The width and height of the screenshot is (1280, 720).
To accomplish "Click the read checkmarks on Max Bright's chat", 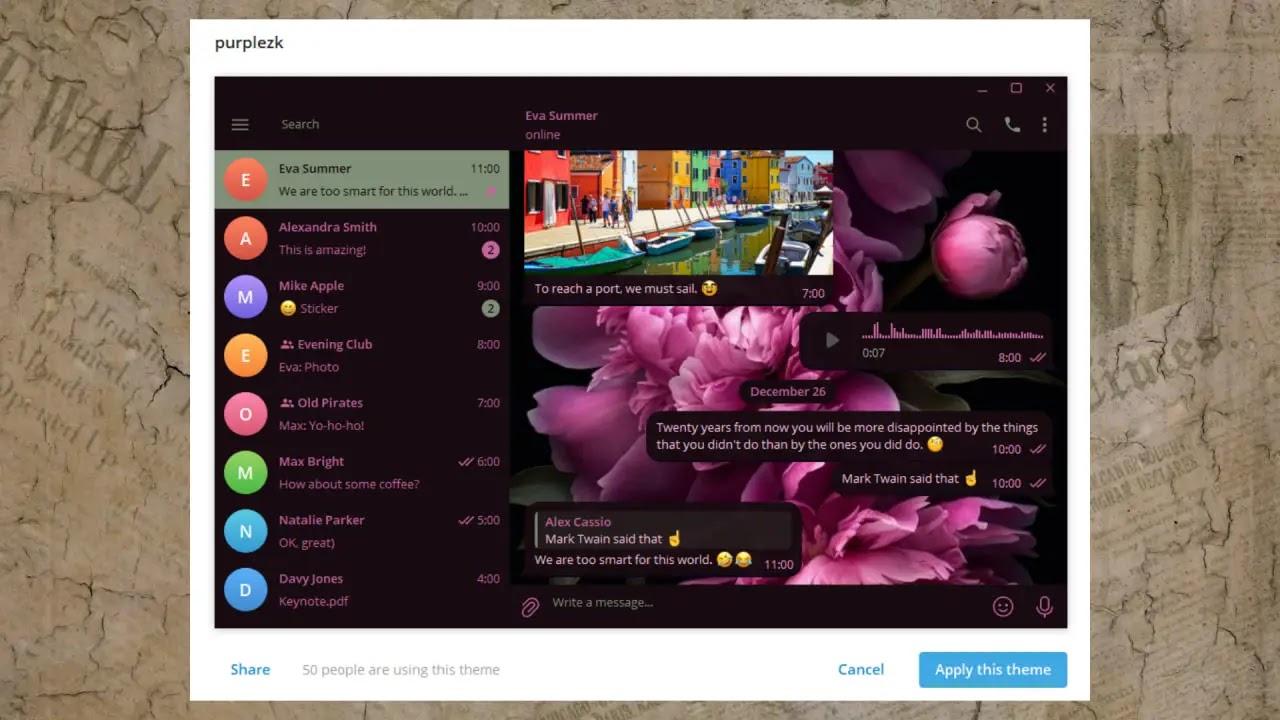I will pos(465,461).
